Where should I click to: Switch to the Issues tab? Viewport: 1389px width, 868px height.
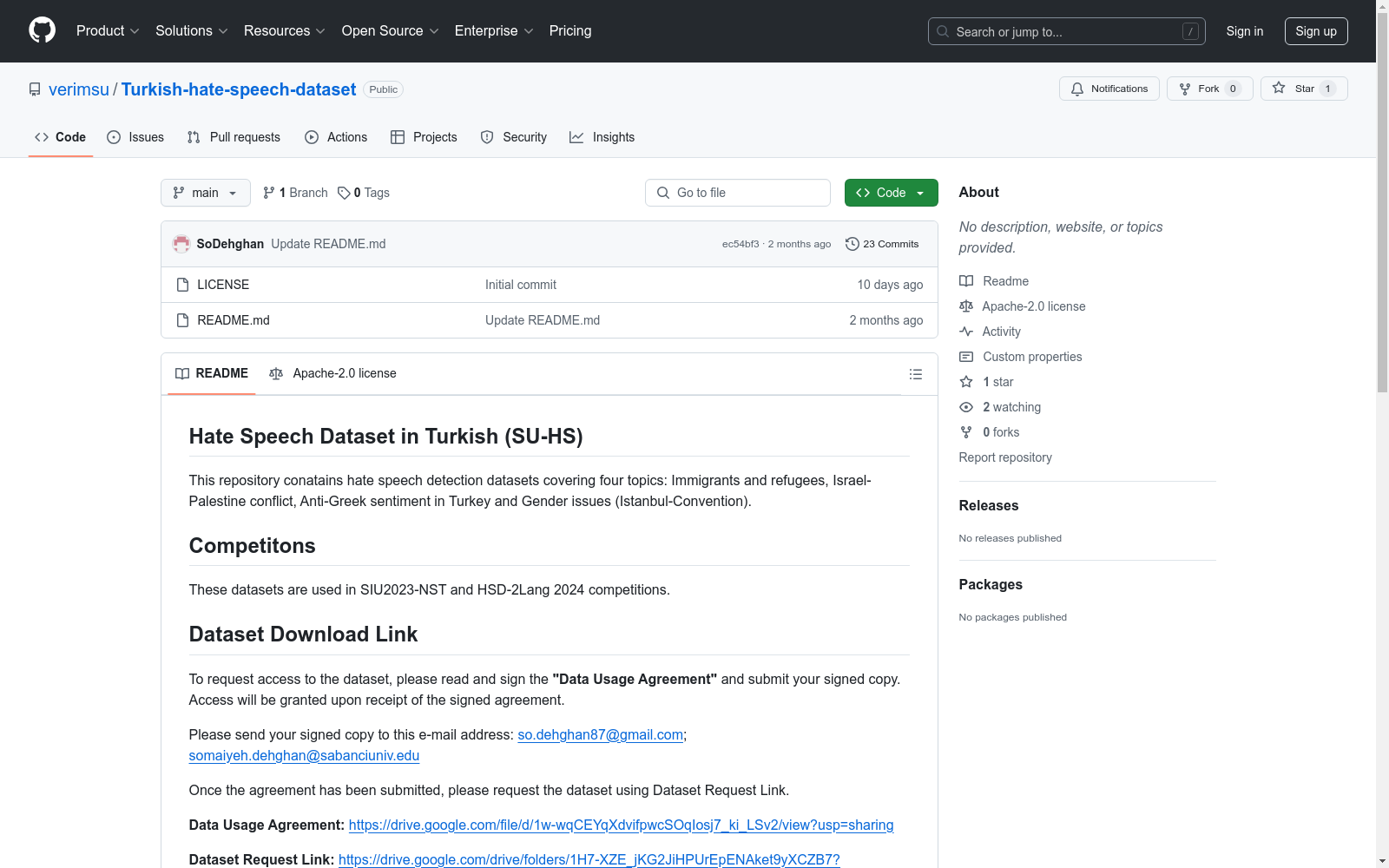(135, 137)
